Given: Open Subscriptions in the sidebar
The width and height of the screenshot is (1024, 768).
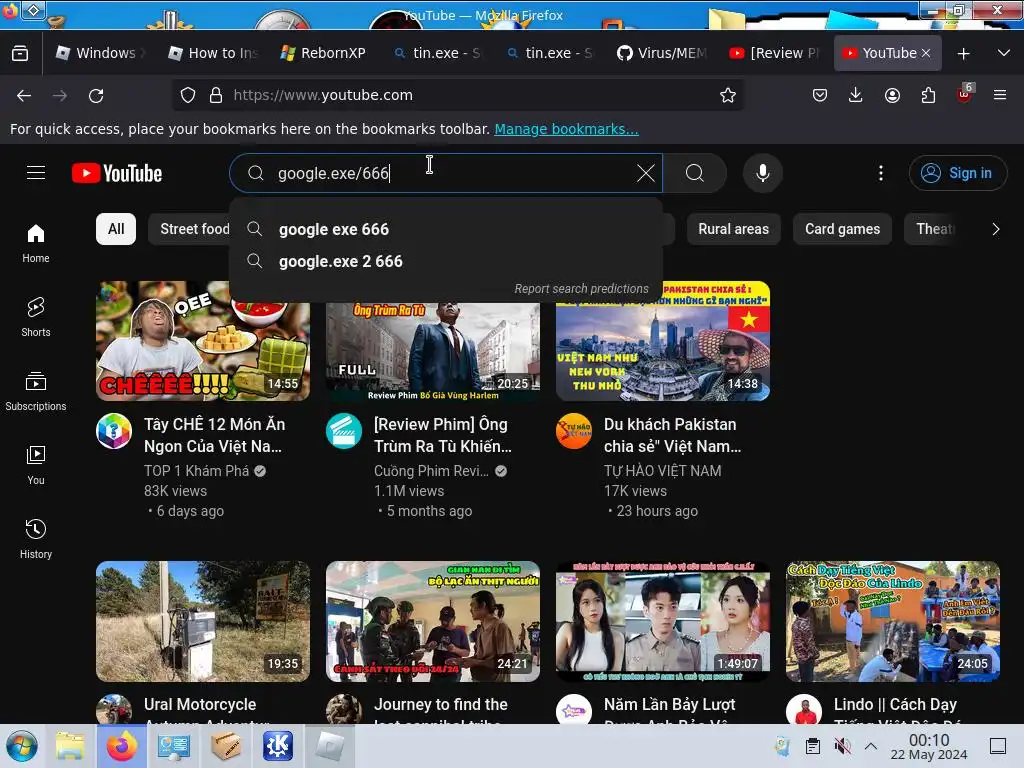Looking at the screenshot, I should coord(36,391).
